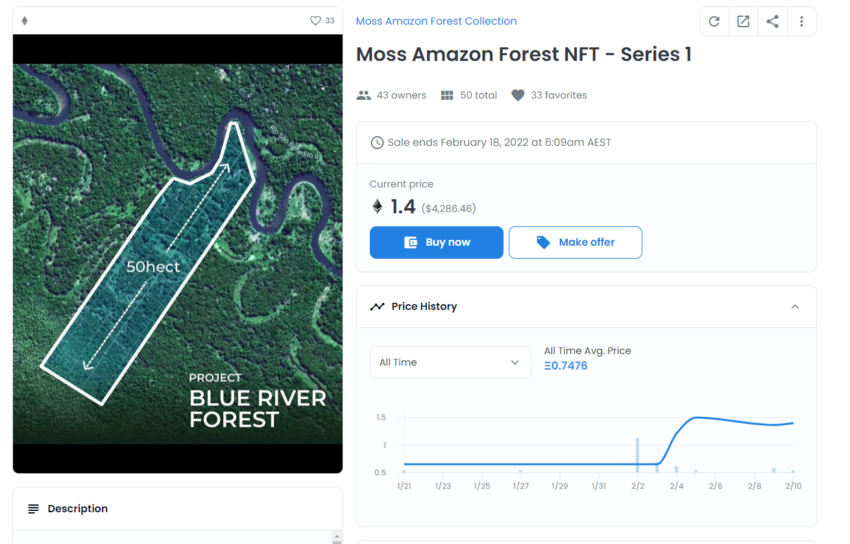Click the 2/2 volume bar in chart
Image resolution: width=850 pixels, height=544 pixels.
coord(637,455)
